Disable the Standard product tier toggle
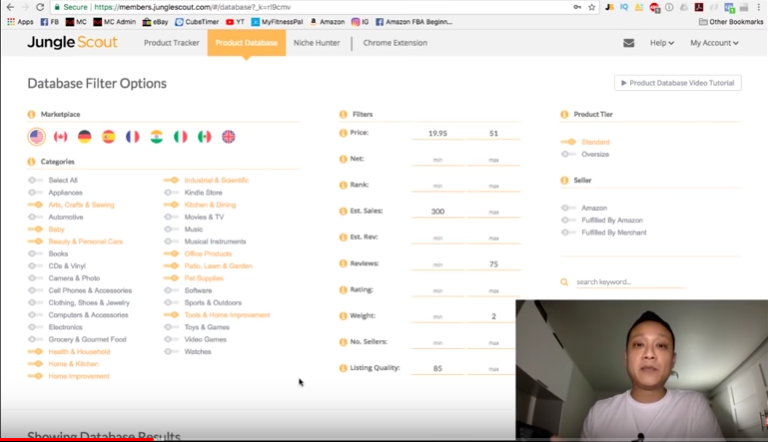Screen dimensions: 768x442 tap(568, 142)
